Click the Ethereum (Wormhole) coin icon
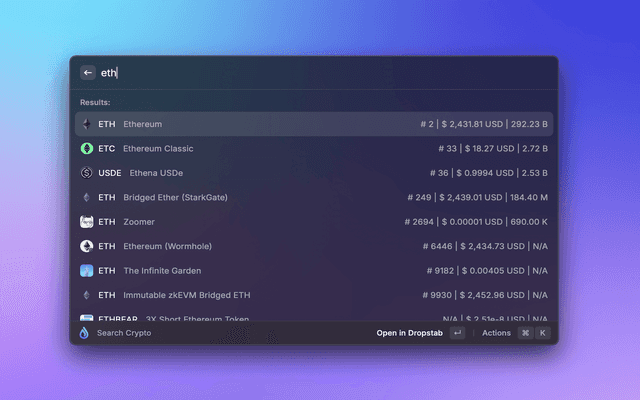This screenshot has height=400, width=640. point(86,246)
